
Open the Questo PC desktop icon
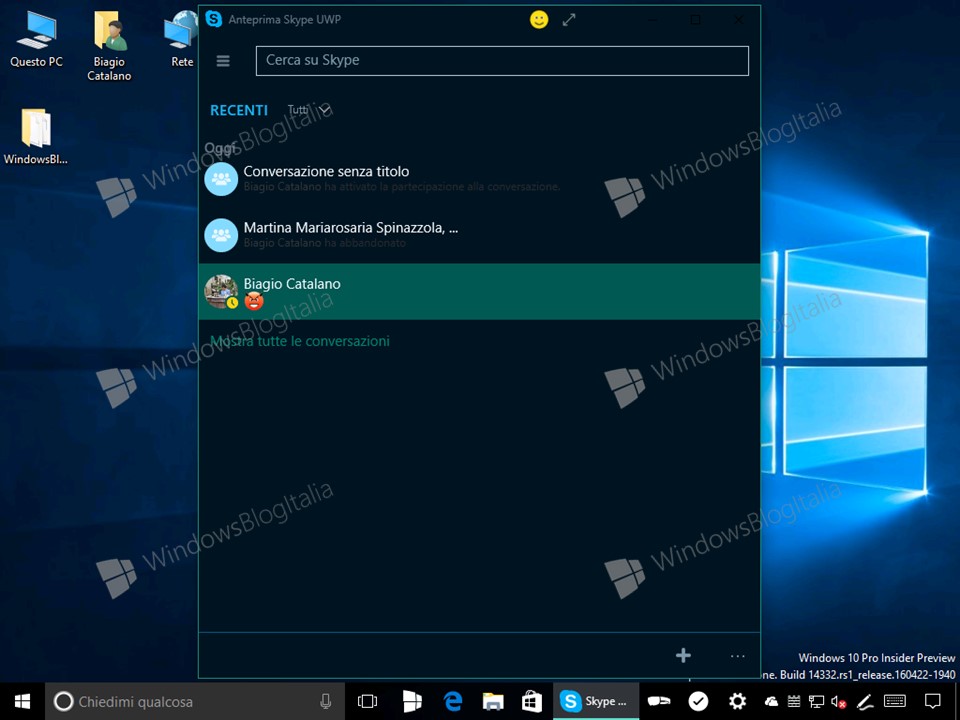36,39
